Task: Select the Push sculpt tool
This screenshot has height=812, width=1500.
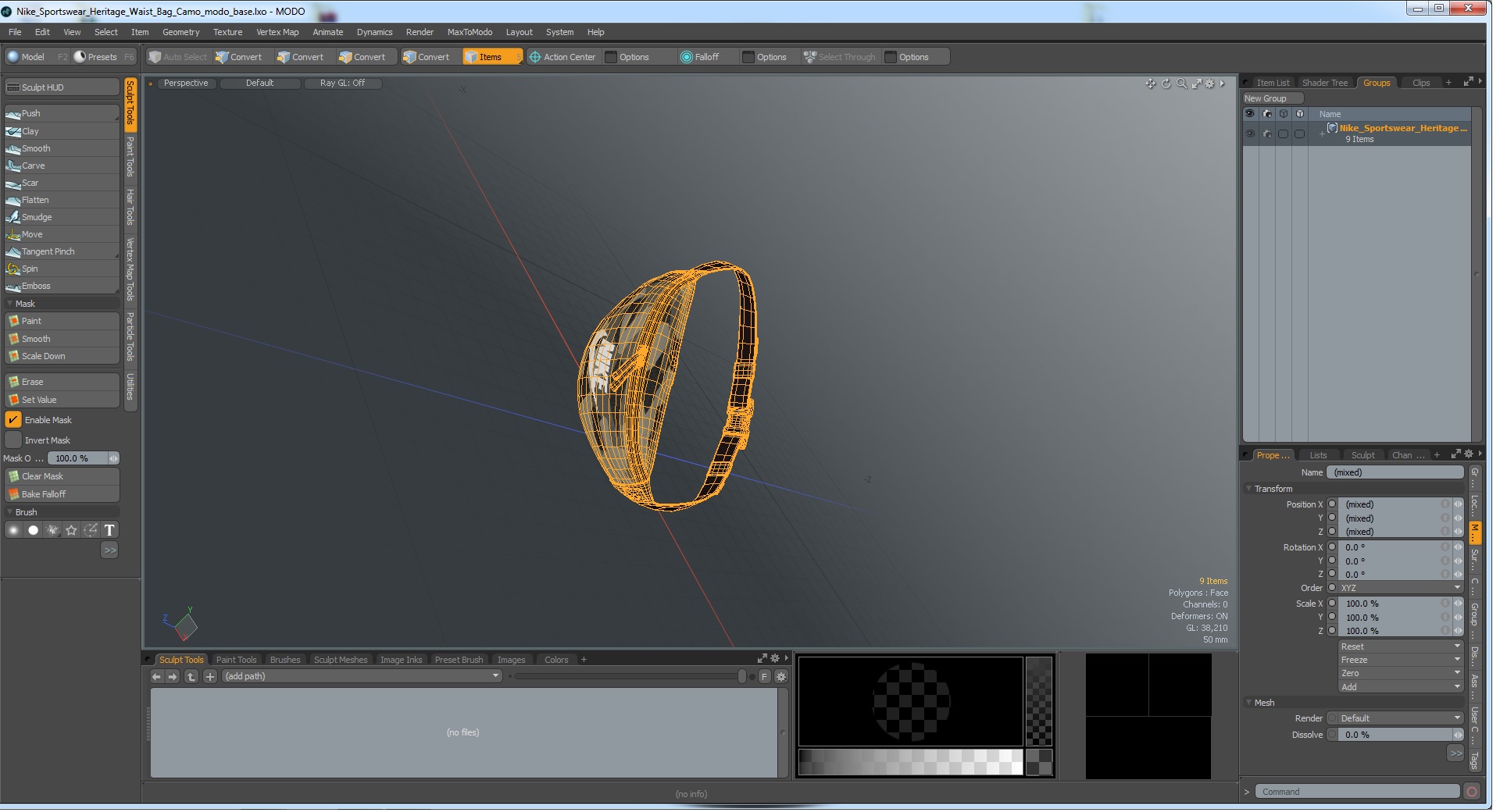Action: click(x=62, y=114)
